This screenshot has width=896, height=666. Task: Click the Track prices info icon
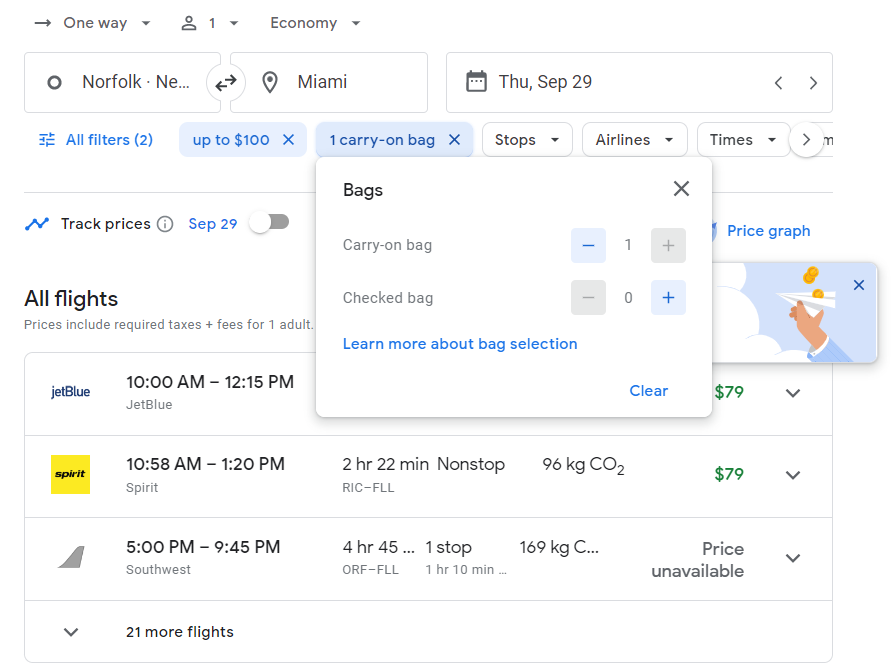(x=165, y=224)
